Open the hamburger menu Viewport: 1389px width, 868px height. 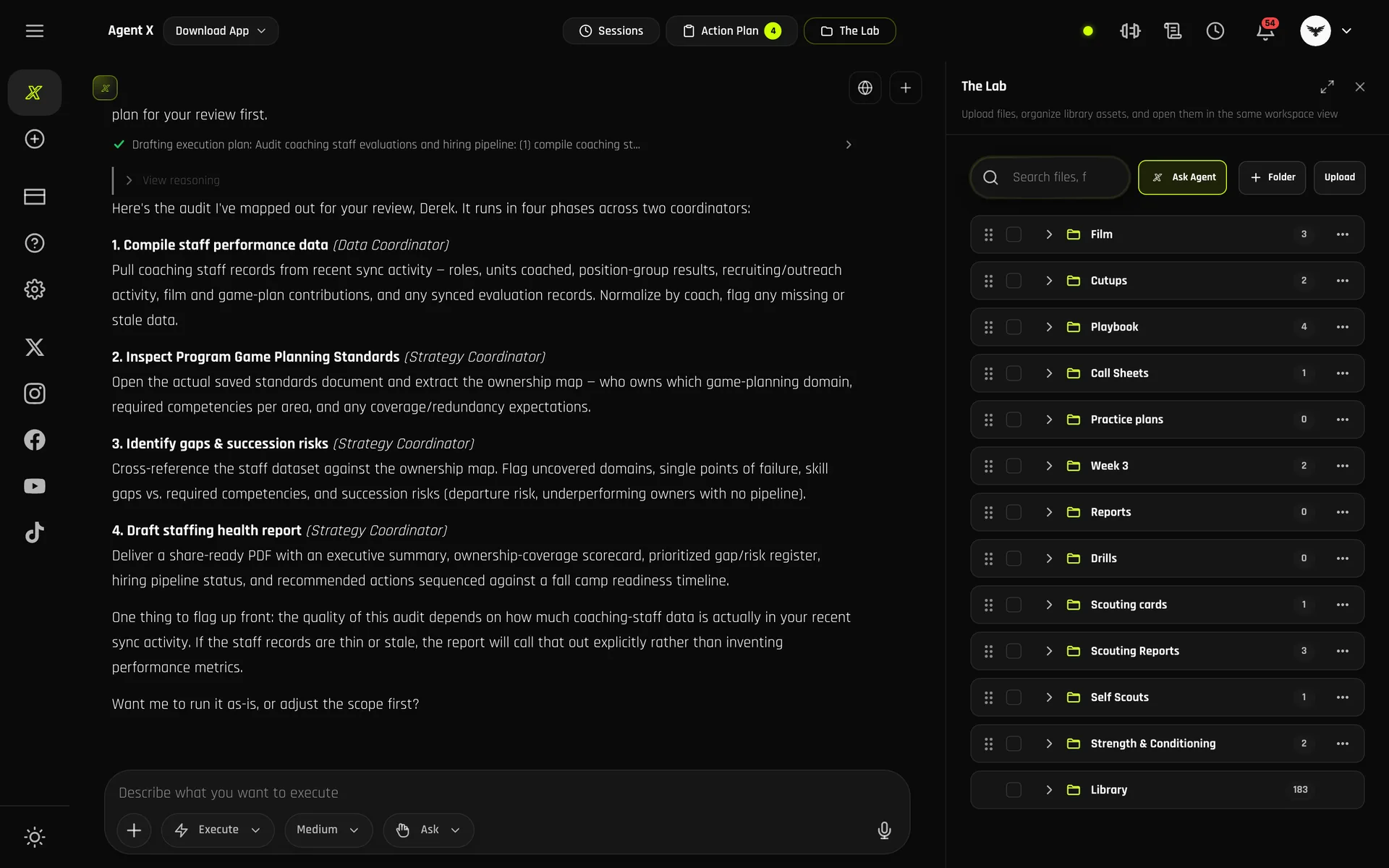[35, 30]
